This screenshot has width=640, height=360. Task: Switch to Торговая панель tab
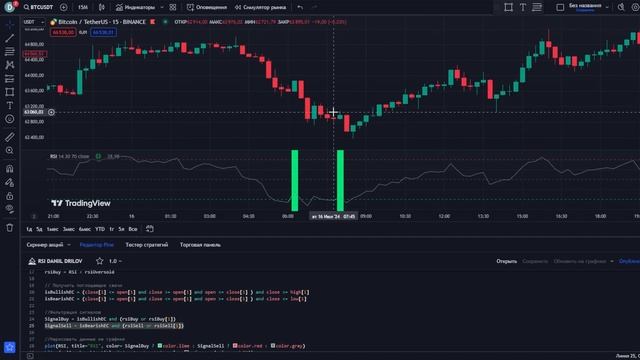click(200, 245)
